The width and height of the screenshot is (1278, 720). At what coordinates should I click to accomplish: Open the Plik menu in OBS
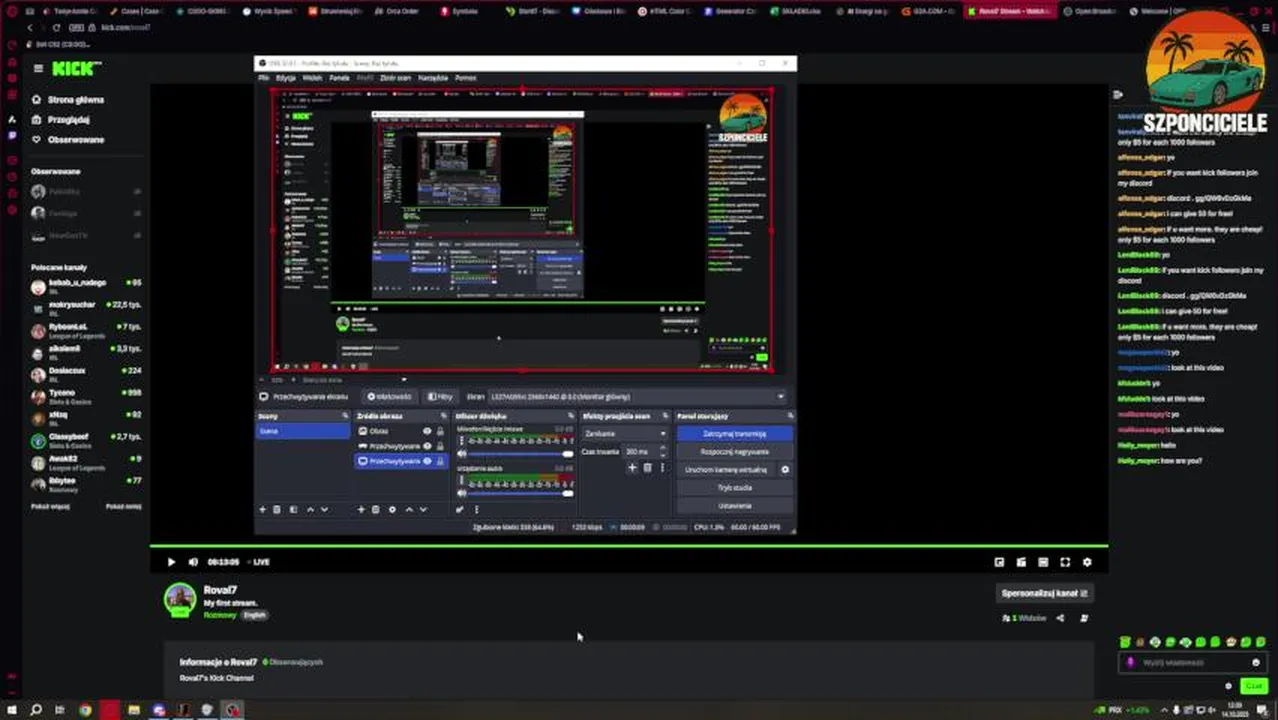264,78
